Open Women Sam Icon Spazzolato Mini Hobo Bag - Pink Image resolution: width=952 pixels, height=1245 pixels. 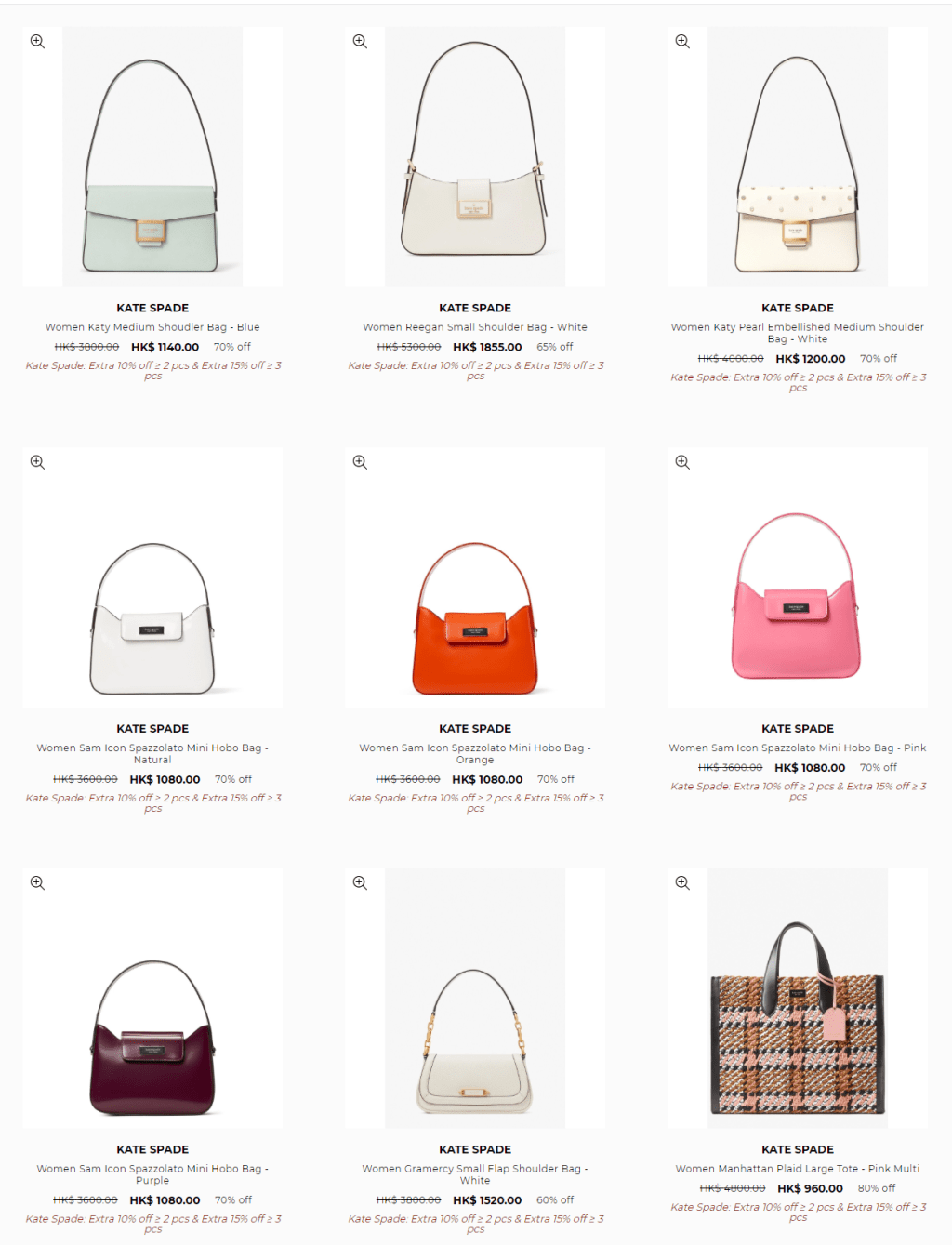click(798, 748)
